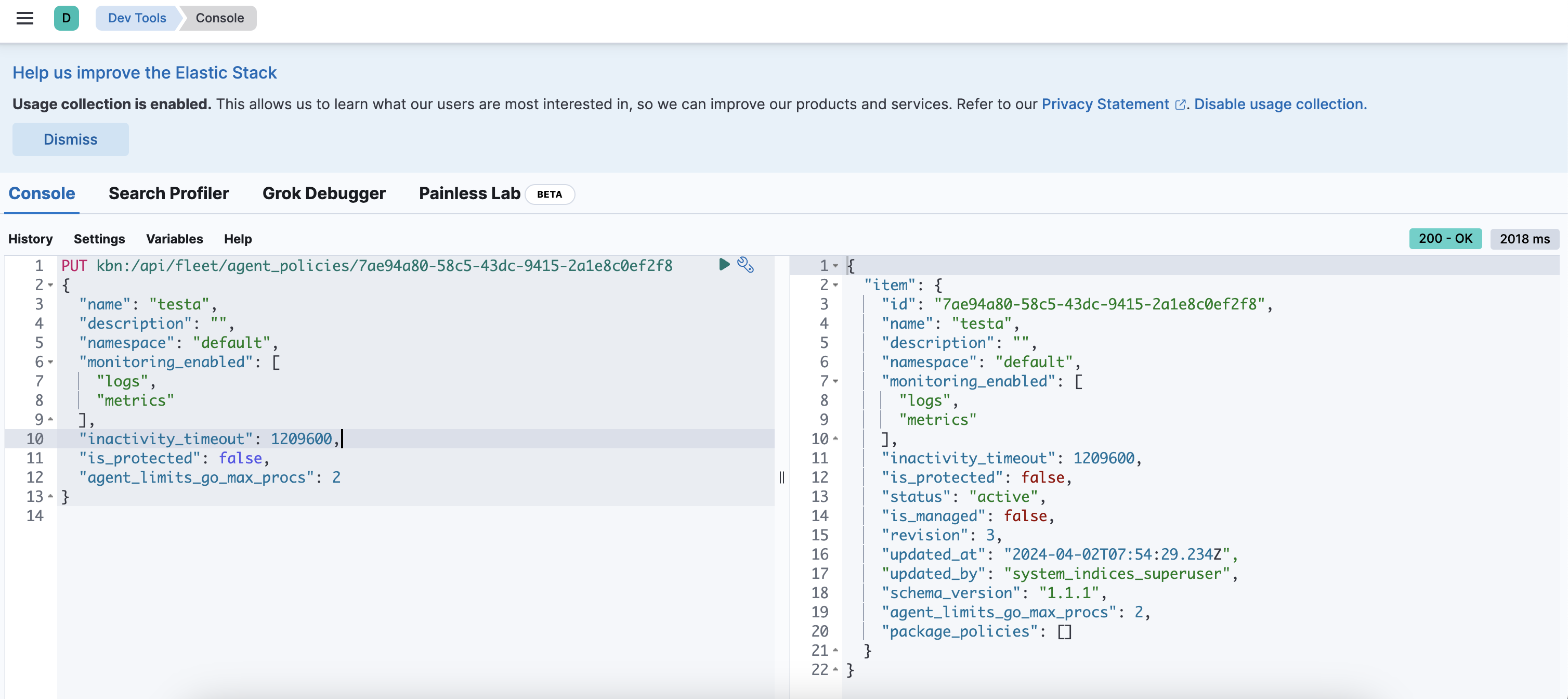Open the Variables menu
1568x699 pixels.
click(175, 239)
